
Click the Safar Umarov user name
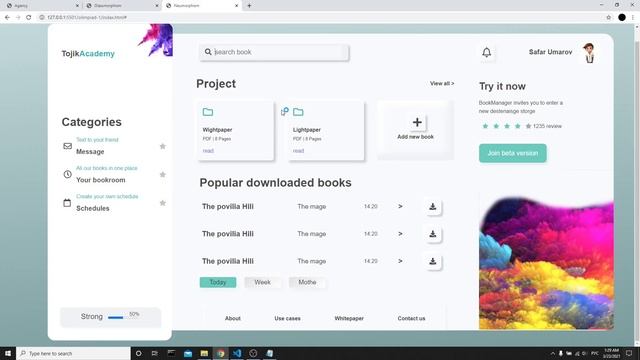tap(551, 52)
